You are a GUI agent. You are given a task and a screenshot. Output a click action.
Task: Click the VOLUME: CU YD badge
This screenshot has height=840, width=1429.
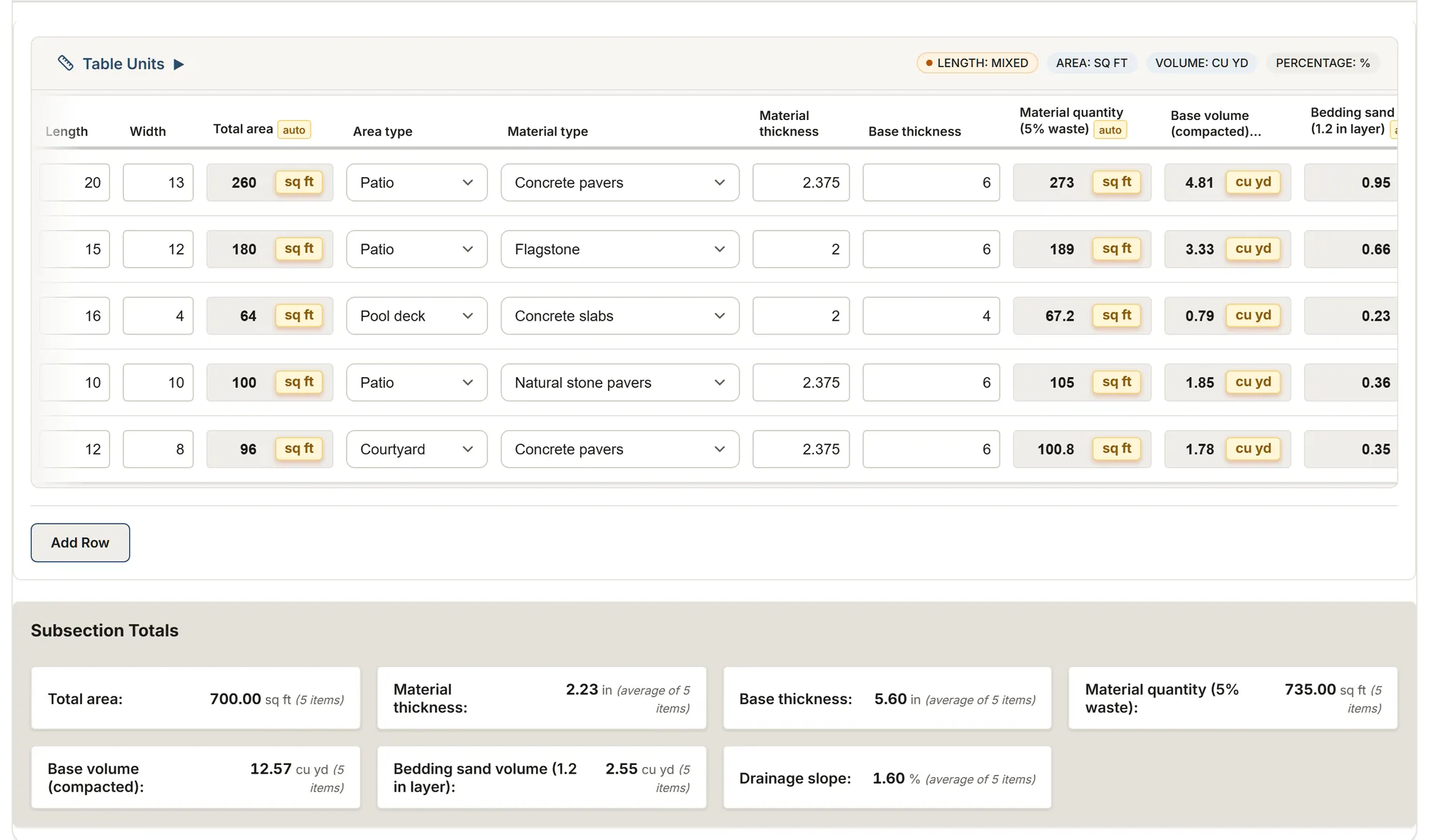click(1201, 63)
